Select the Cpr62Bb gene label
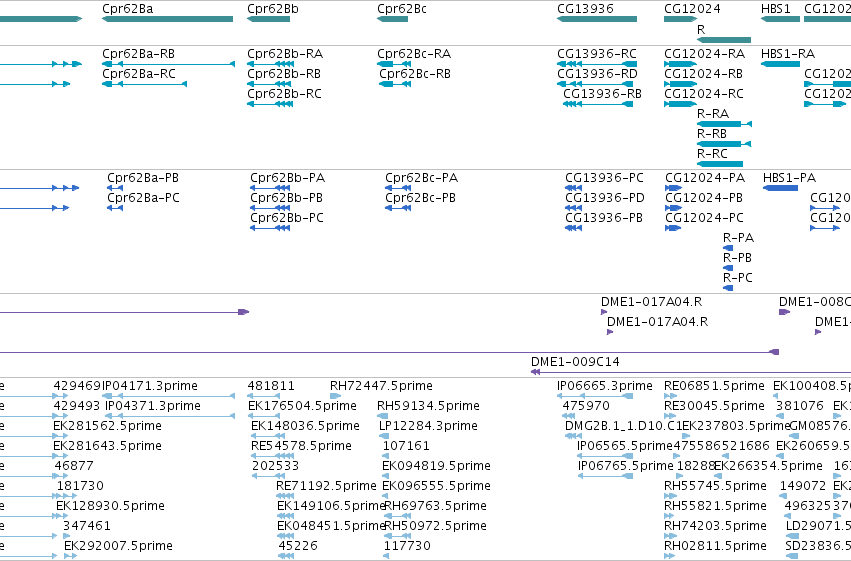Screen dimensions: 851x561 coord(272,9)
